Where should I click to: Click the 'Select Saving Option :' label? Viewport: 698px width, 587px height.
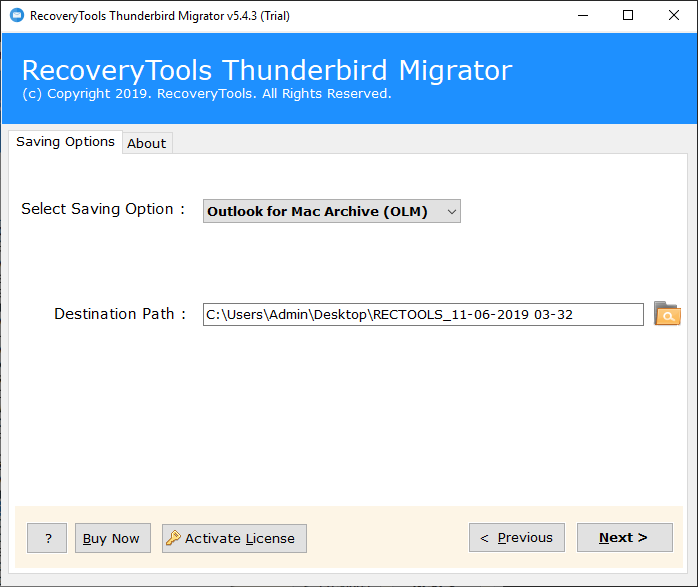click(103, 209)
